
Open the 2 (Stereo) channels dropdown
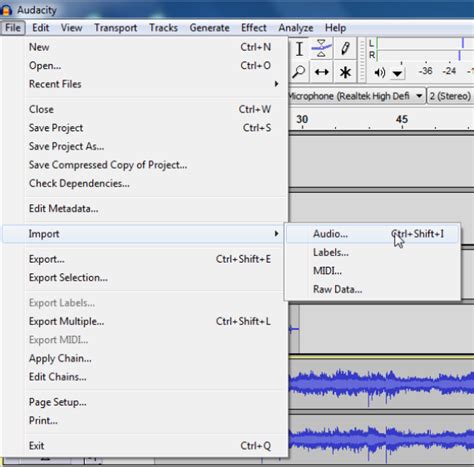(450, 96)
